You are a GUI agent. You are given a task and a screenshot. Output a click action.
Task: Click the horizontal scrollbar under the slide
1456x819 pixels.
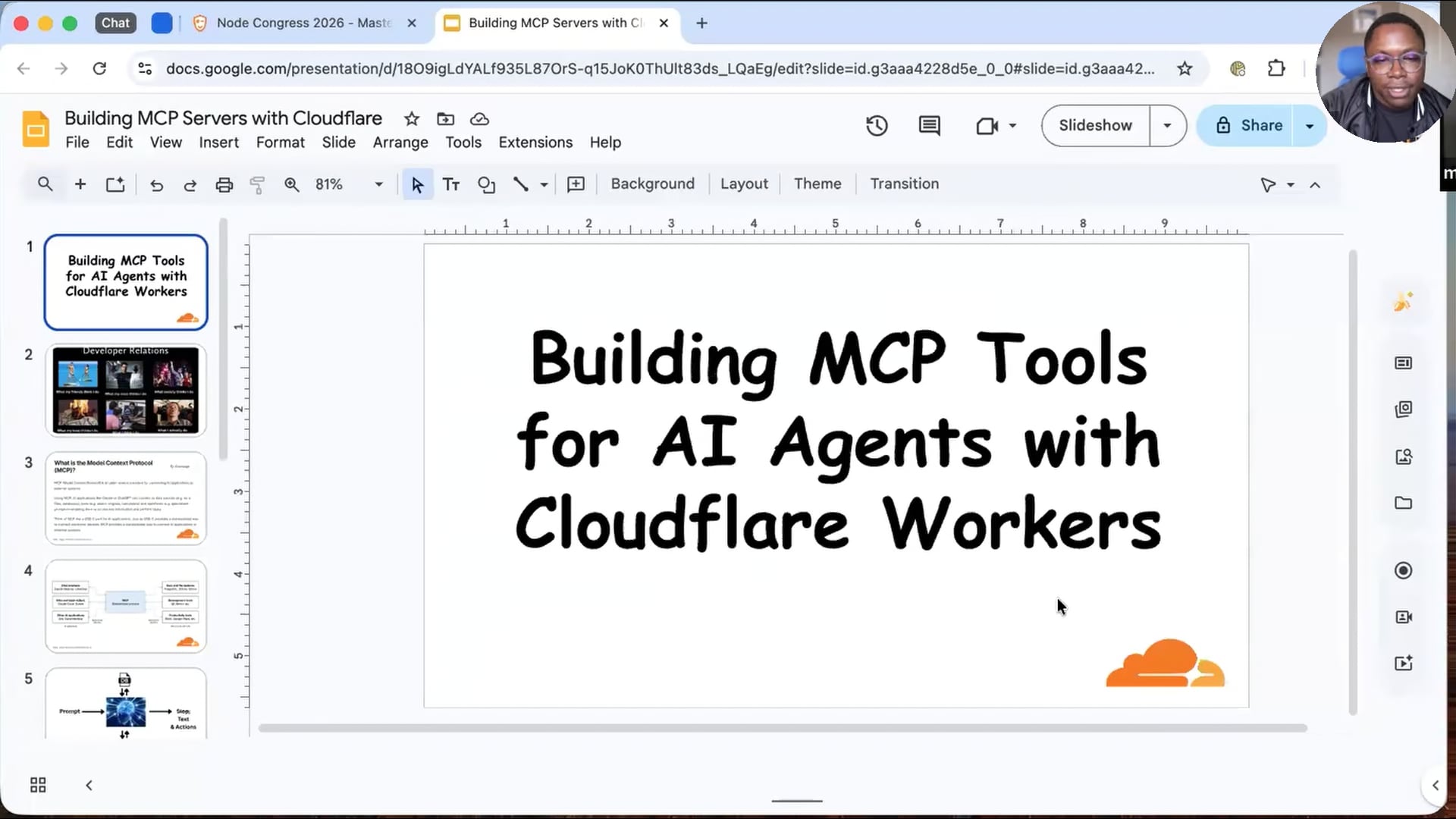(782, 728)
